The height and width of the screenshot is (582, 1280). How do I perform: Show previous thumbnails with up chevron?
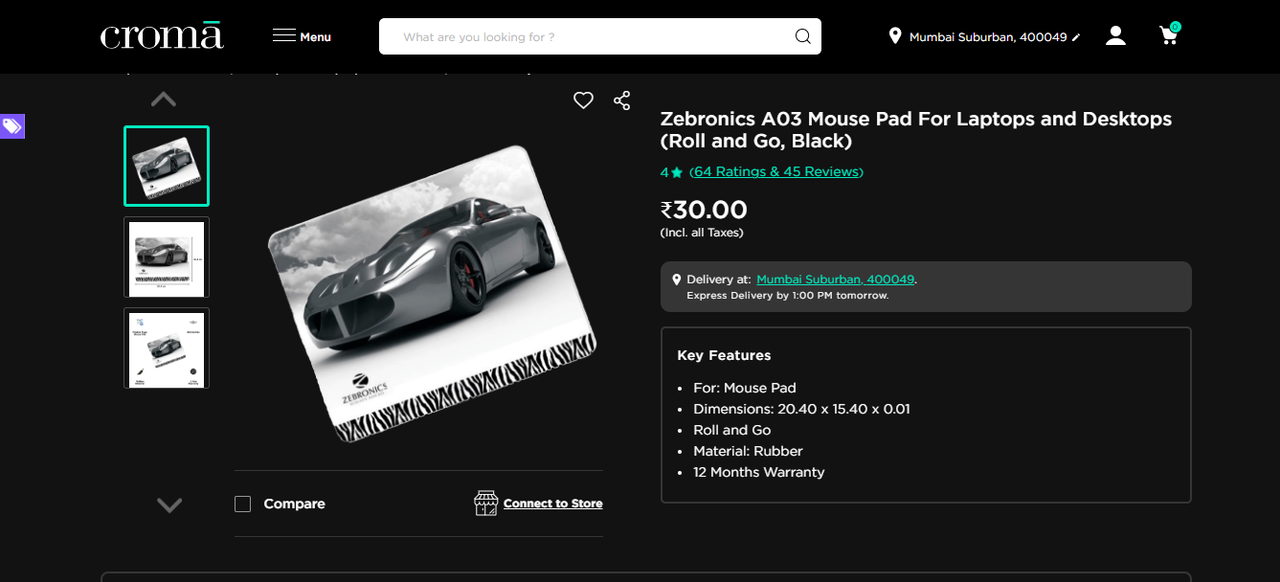[163, 99]
